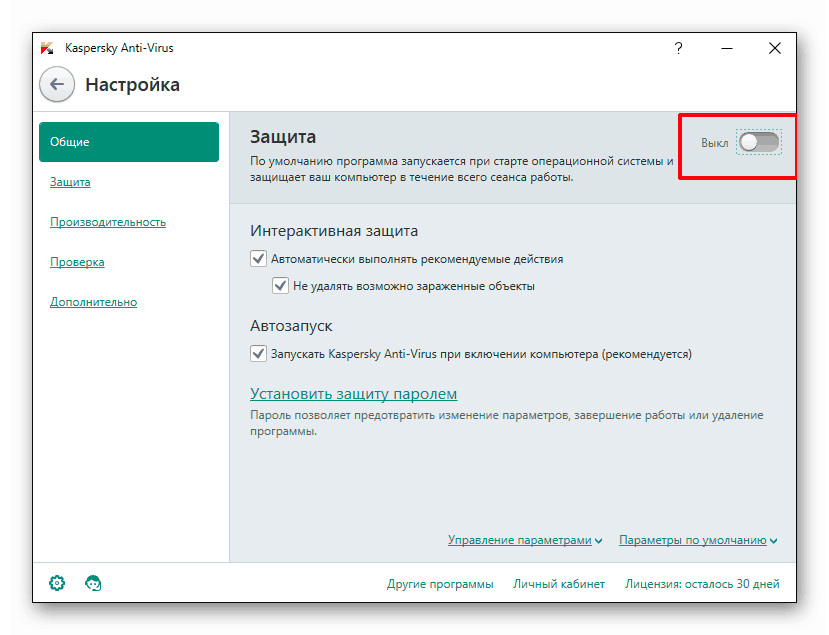Image resolution: width=829 pixels, height=635 pixels.
Task: Uncheck Автоматически выполнять рекомендуемые действия
Action: point(258,259)
